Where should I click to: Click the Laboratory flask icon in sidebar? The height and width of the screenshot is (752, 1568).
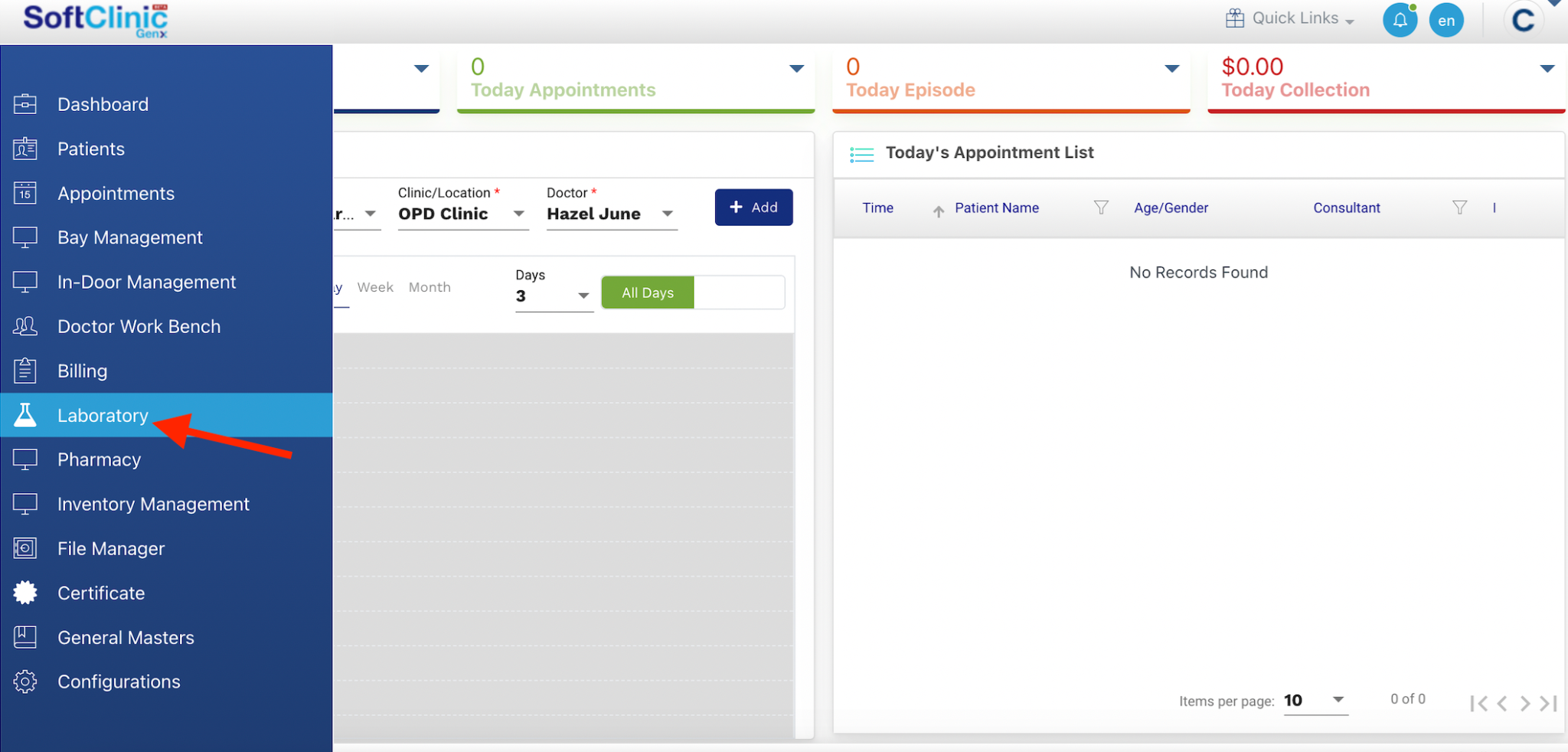point(25,415)
